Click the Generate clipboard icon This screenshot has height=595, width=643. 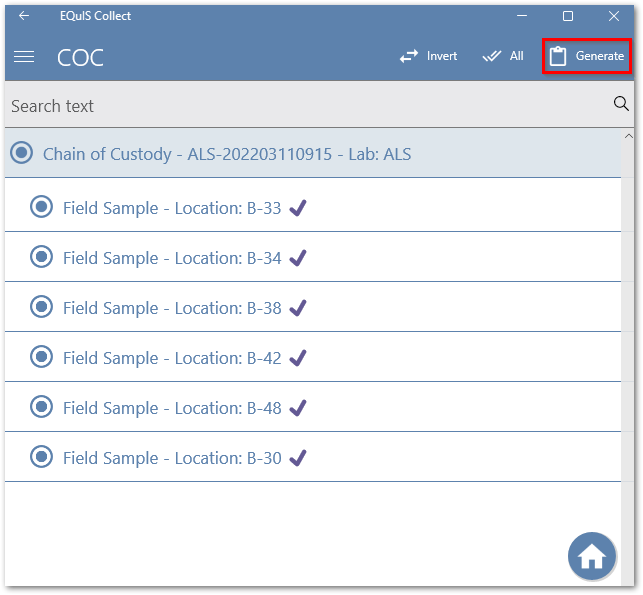coord(558,56)
